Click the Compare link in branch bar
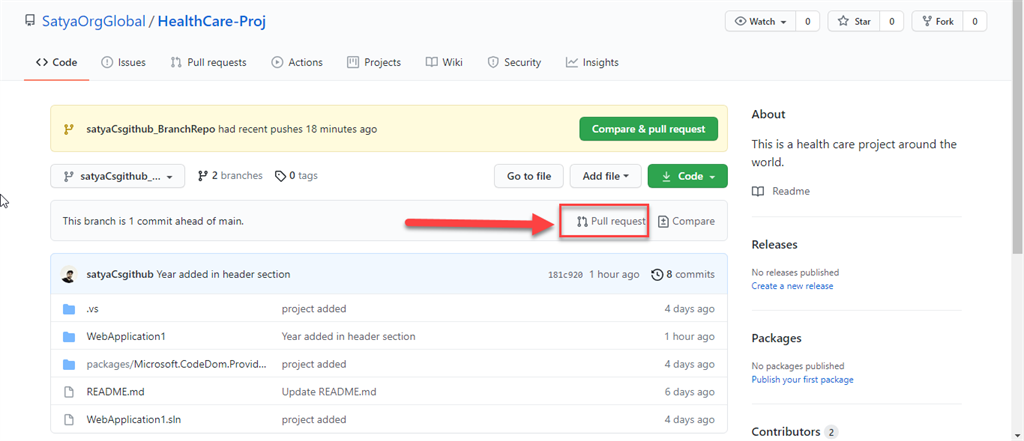The height and width of the screenshot is (441, 1024). pyautogui.click(x=686, y=221)
